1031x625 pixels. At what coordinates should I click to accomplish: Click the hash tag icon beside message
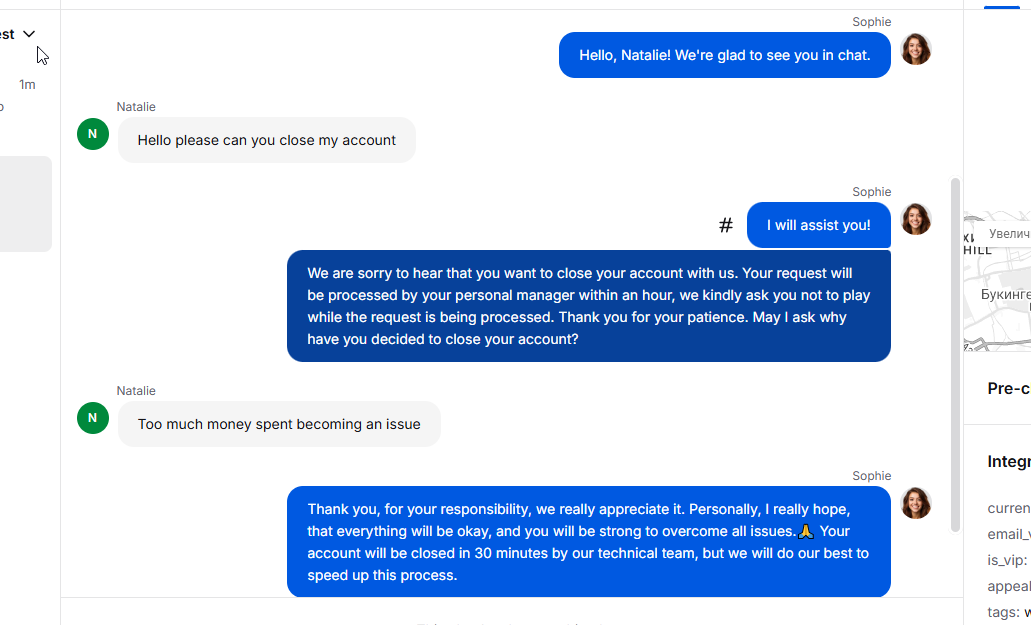click(725, 225)
